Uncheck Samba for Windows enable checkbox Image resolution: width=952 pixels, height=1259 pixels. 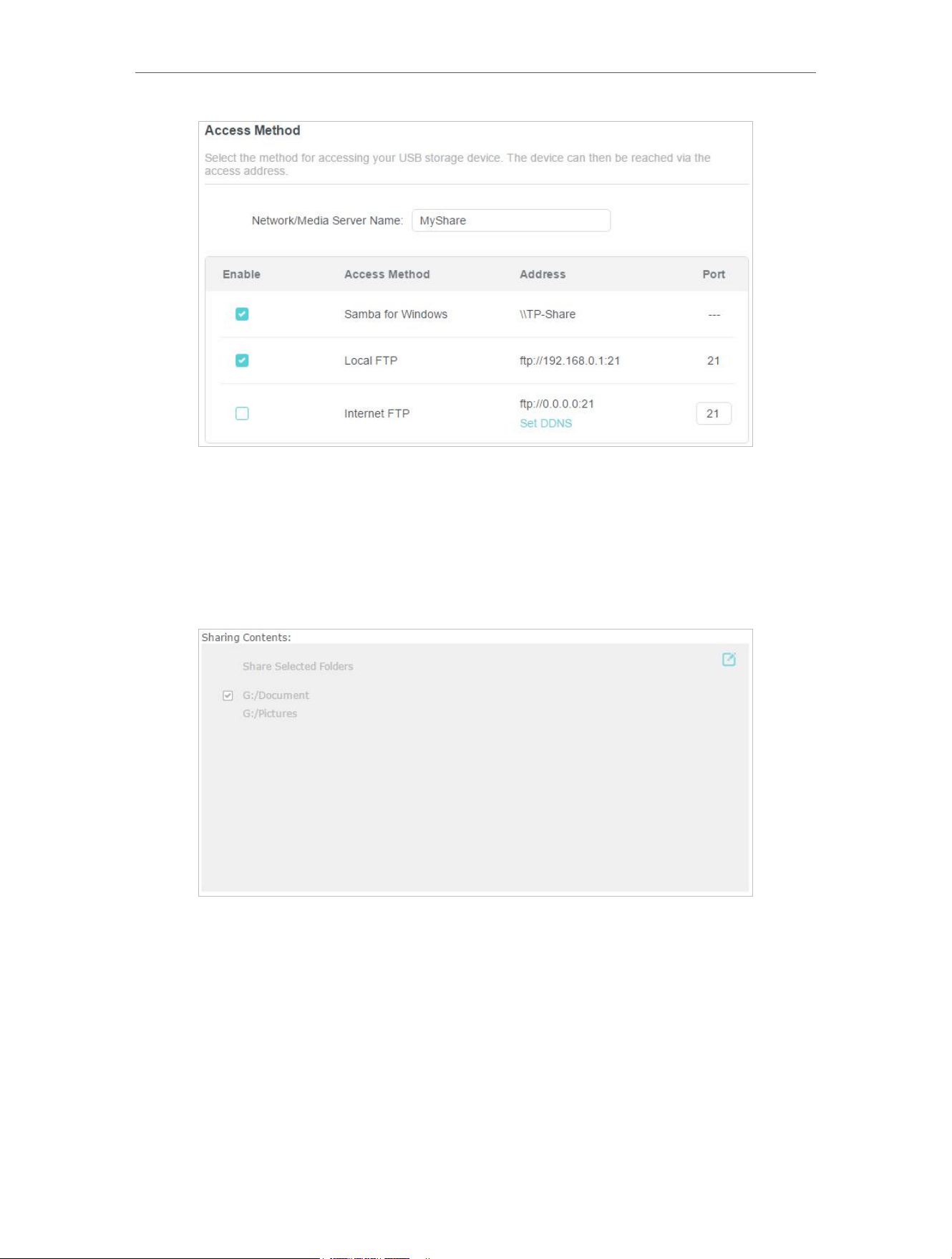pos(242,314)
